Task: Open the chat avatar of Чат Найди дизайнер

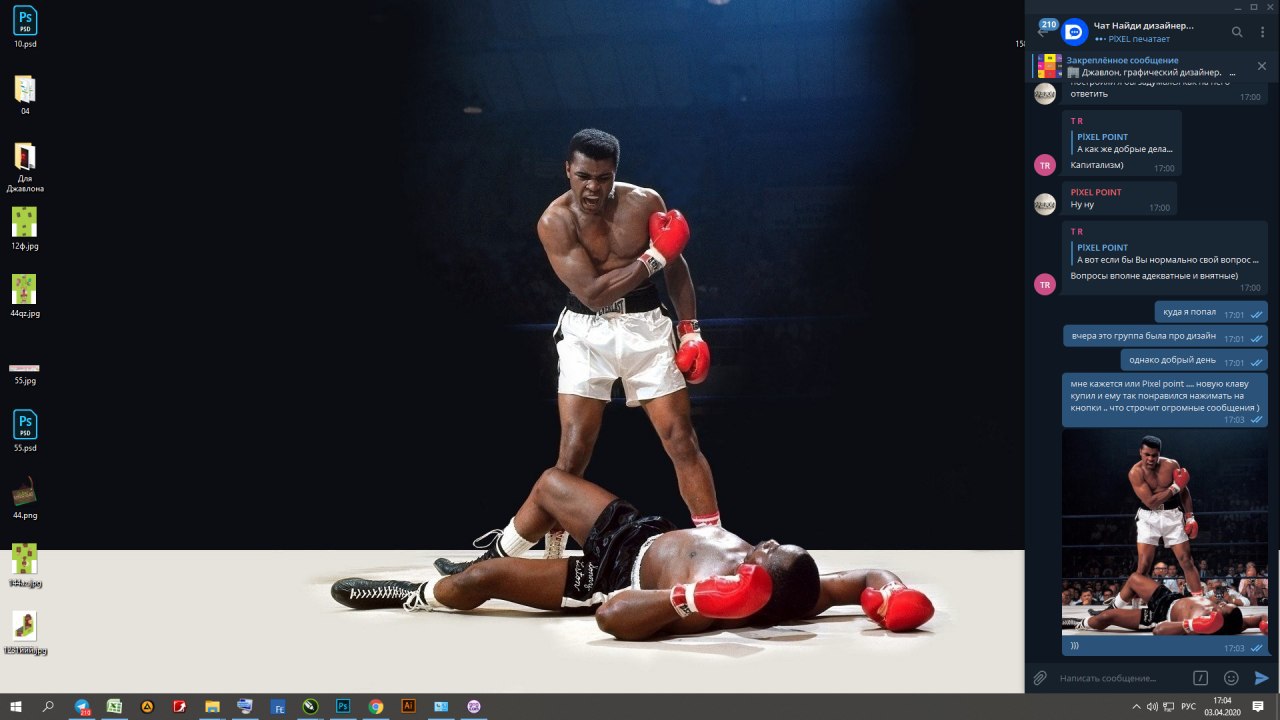Action: [x=1074, y=32]
